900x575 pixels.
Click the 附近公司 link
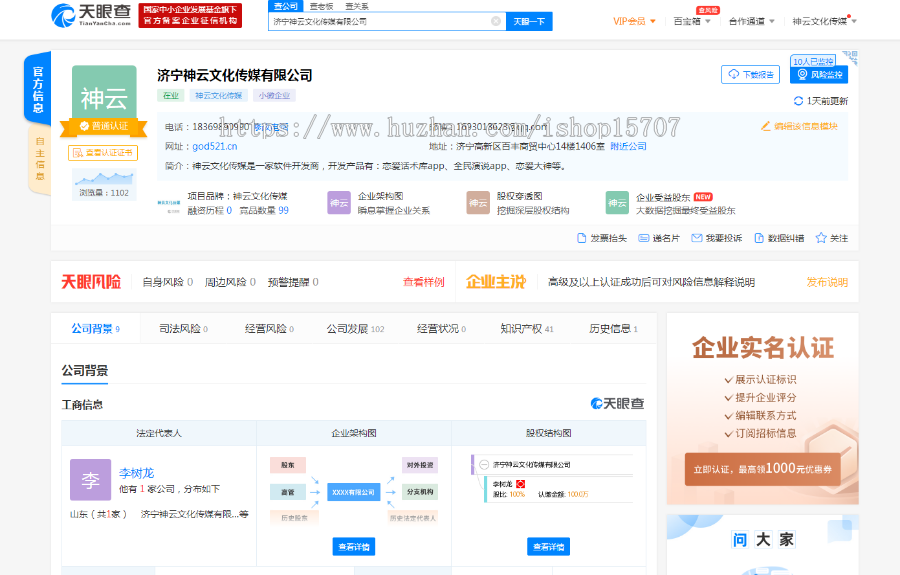[x=629, y=146]
